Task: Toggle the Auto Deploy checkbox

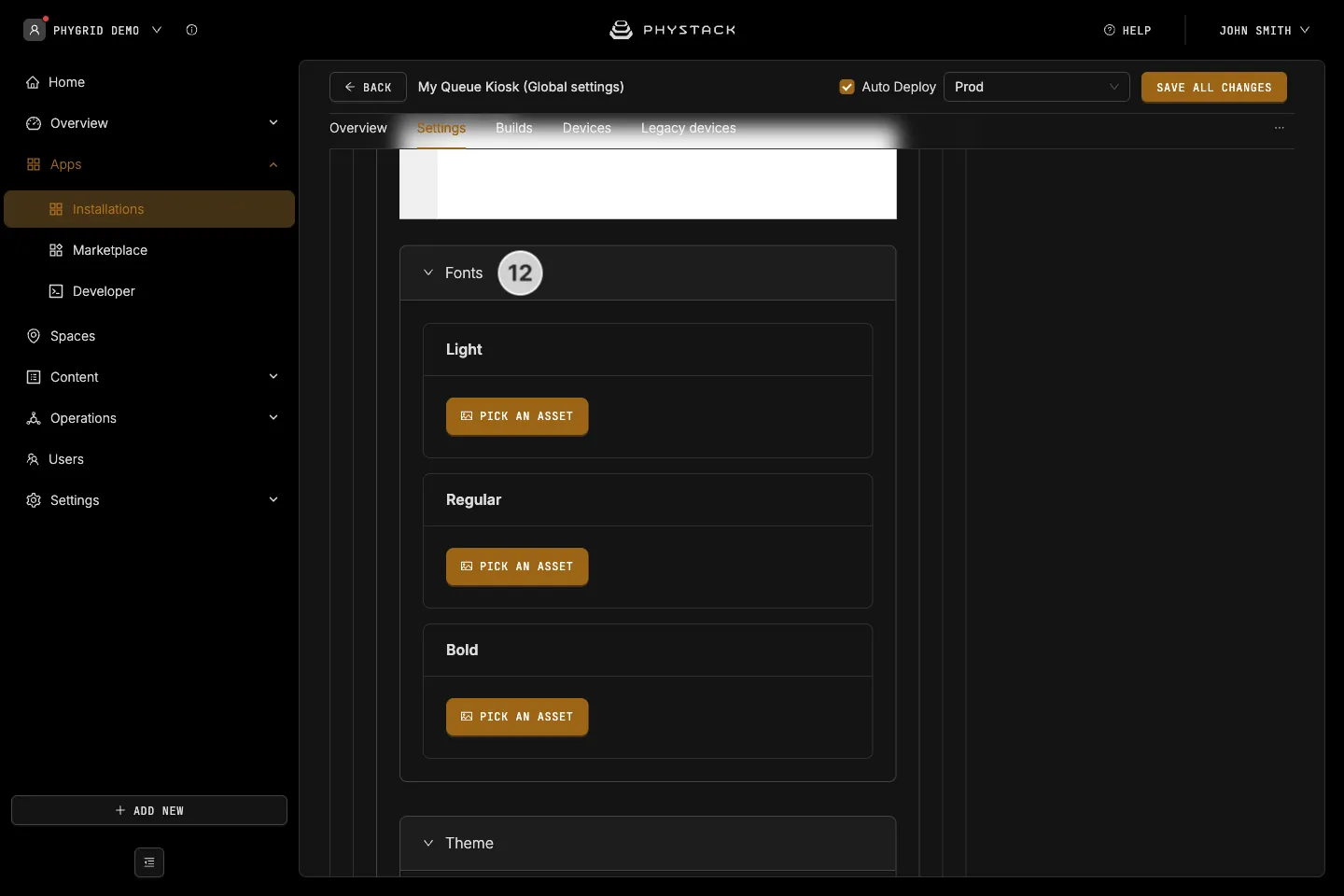Action: [x=847, y=87]
